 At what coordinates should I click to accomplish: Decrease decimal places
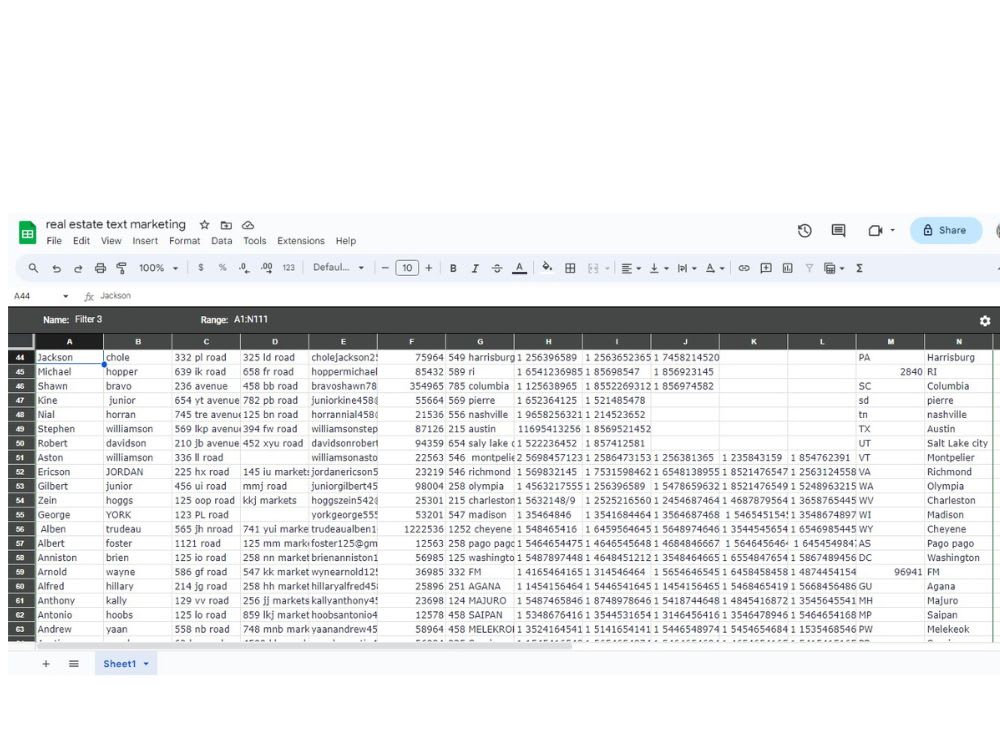pos(244,268)
